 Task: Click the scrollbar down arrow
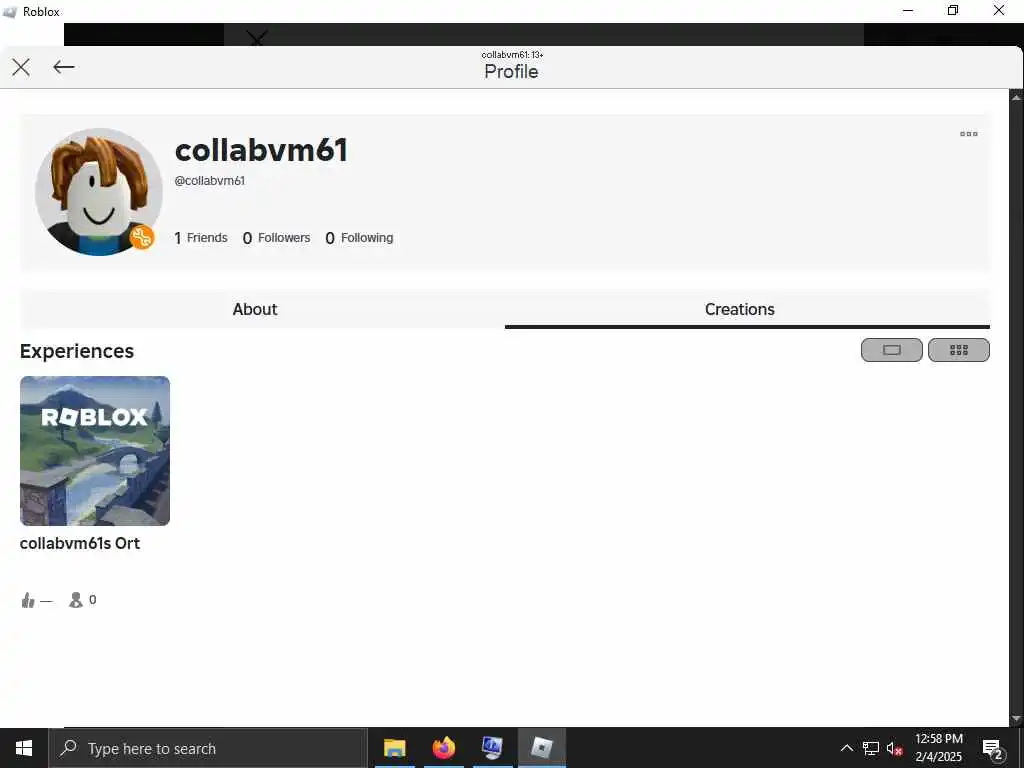click(1016, 719)
